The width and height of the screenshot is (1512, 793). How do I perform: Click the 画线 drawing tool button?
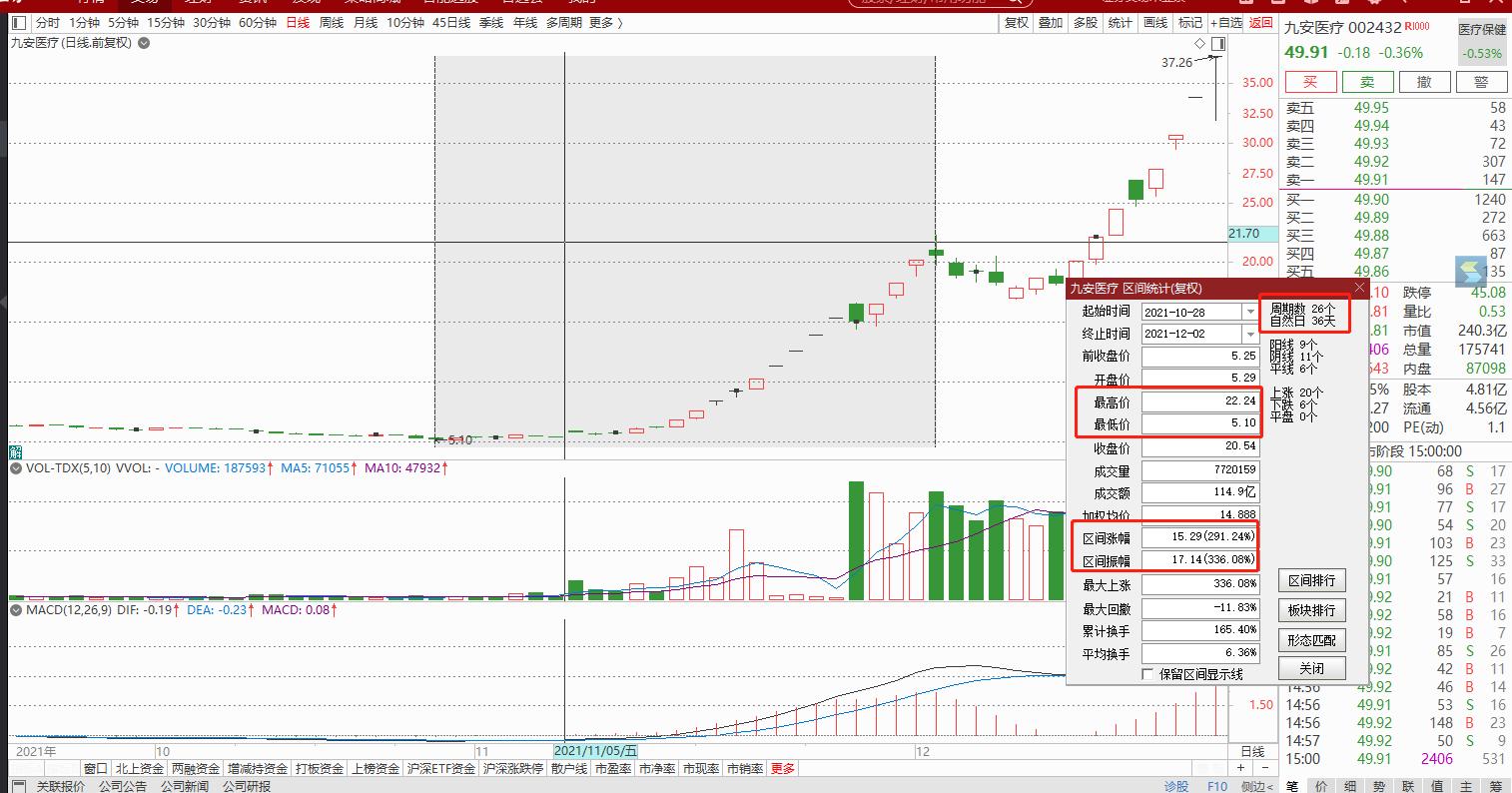[1155, 23]
